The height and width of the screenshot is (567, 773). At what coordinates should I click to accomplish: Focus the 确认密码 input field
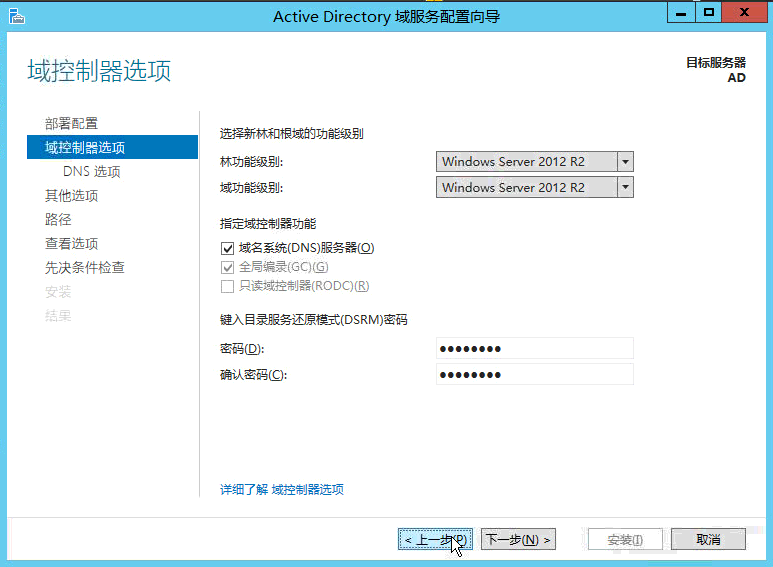pyautogui.click(x=535, y=374)
